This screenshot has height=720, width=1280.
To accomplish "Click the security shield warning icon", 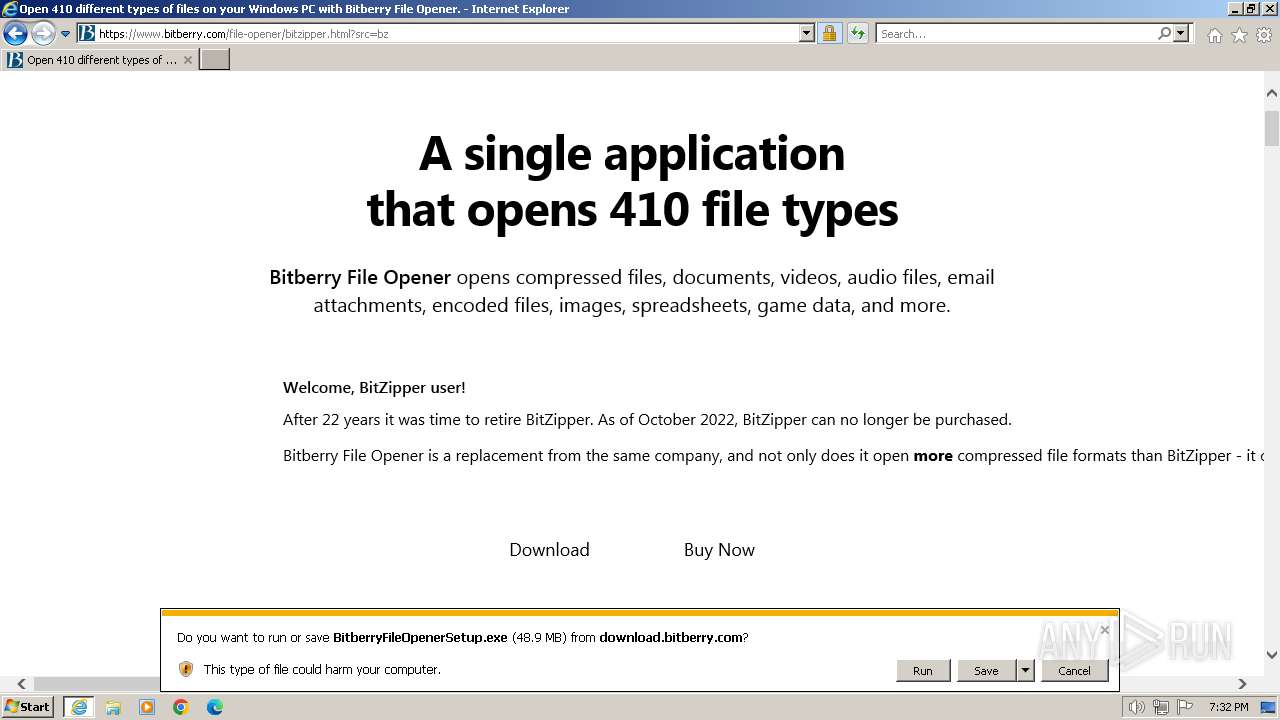I will [x=186, y=669].
